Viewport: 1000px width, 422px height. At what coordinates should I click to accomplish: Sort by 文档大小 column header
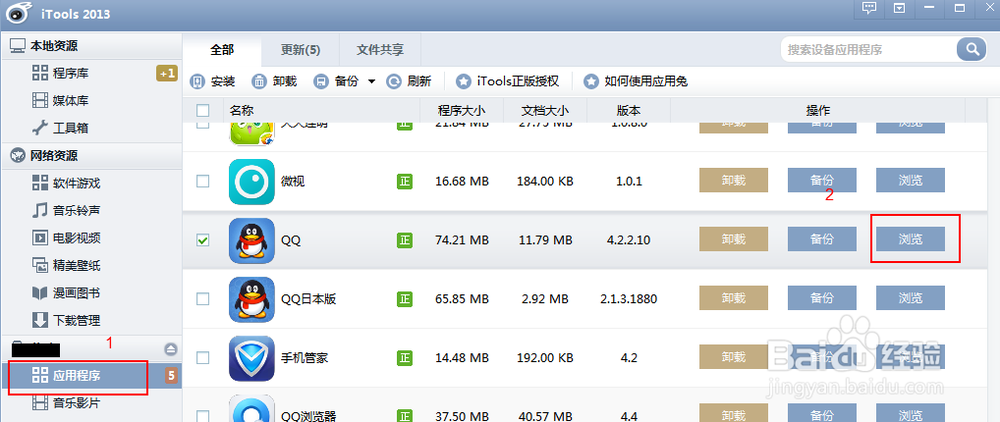point(545,111)
